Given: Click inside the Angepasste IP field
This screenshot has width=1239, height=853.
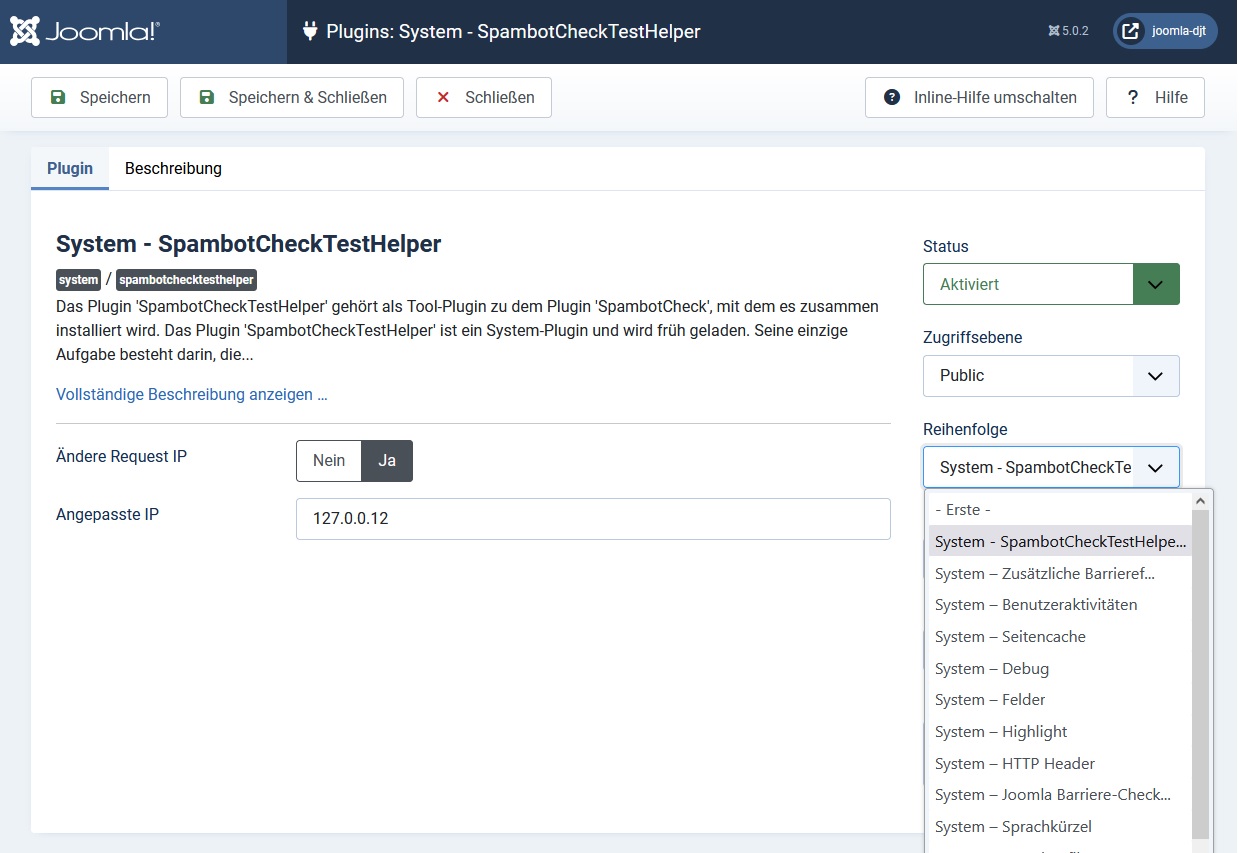Looking at the screenshot, I should 592,519.
